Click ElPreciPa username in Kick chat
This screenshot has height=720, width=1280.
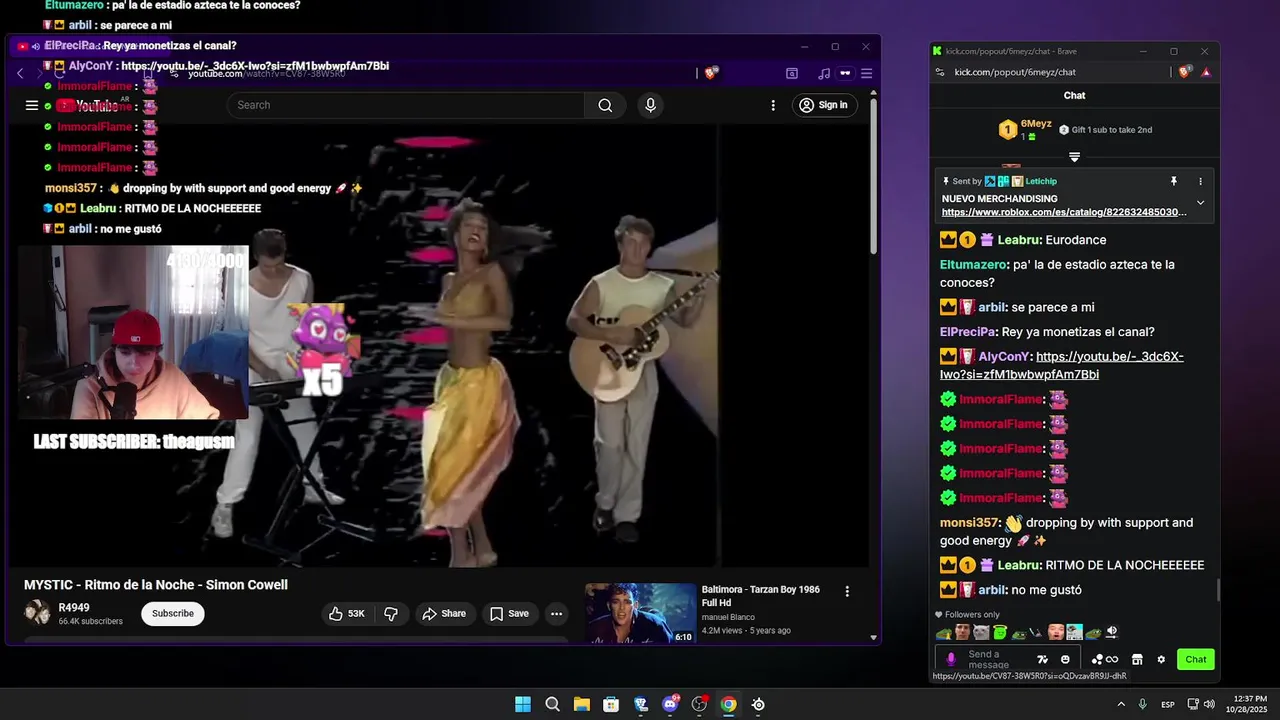[969, 332]
